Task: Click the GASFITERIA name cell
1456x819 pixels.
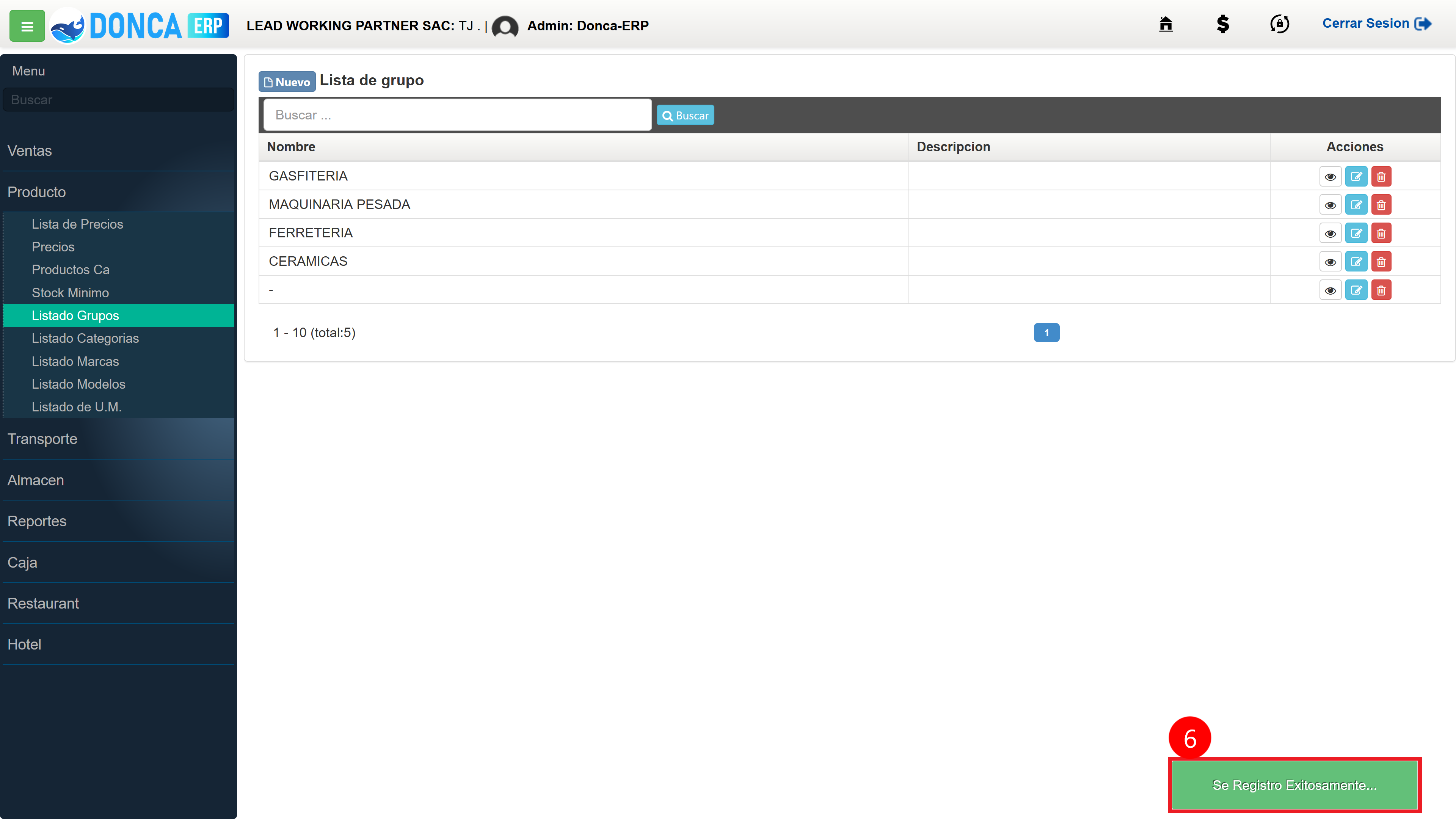Action: pyautogui.click(x=584, y=176)
